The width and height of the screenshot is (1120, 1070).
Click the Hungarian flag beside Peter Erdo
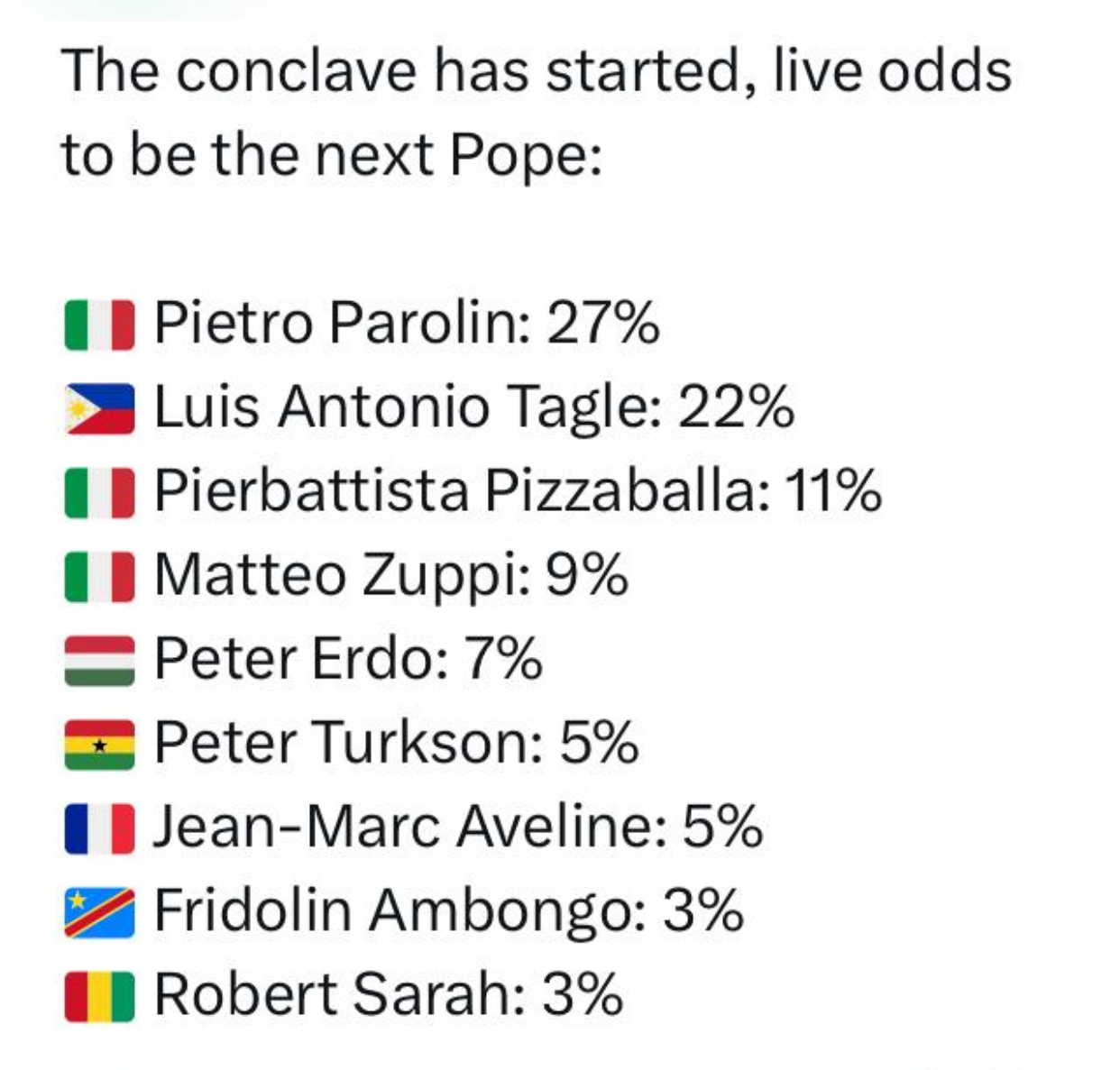[x=100, y=662]
